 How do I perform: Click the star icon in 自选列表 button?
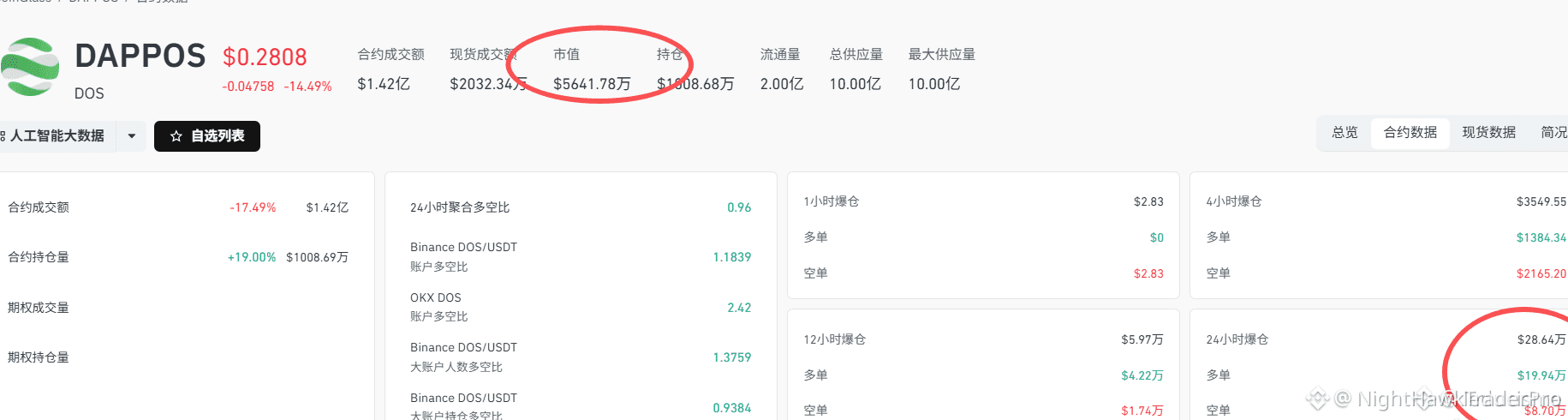(176, 136)
